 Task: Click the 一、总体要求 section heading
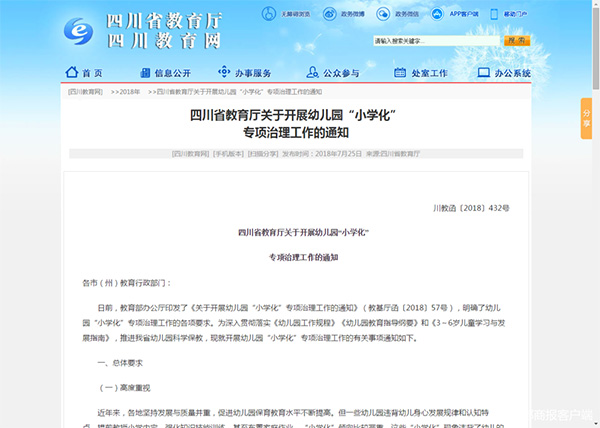pos(120,363)
